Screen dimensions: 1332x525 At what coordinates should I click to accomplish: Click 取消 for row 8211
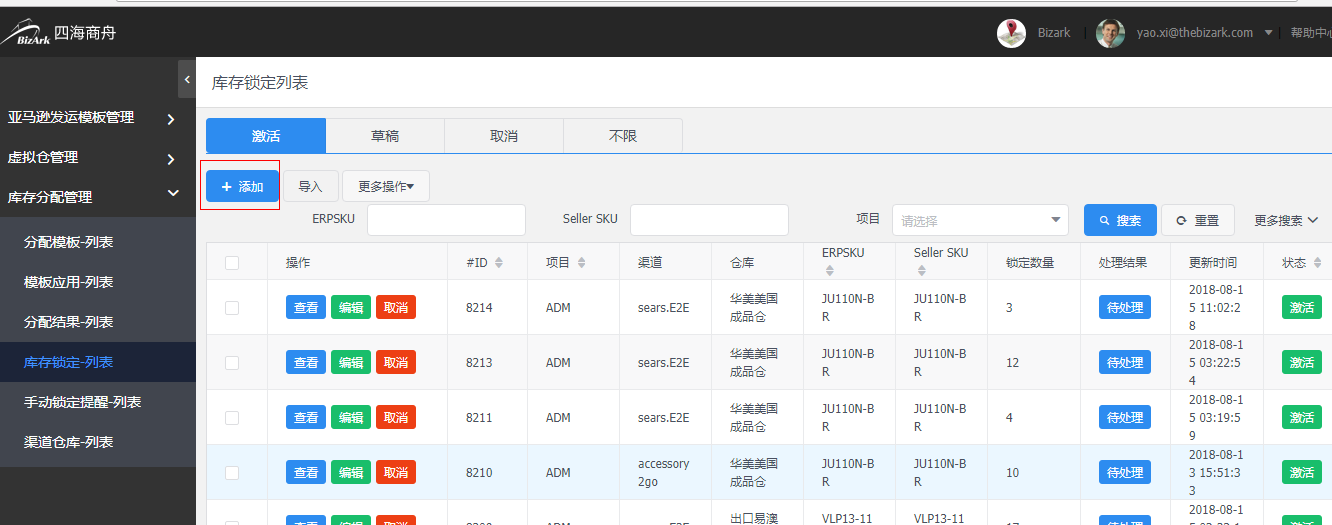pyautogui.click(x=396, y=417)
